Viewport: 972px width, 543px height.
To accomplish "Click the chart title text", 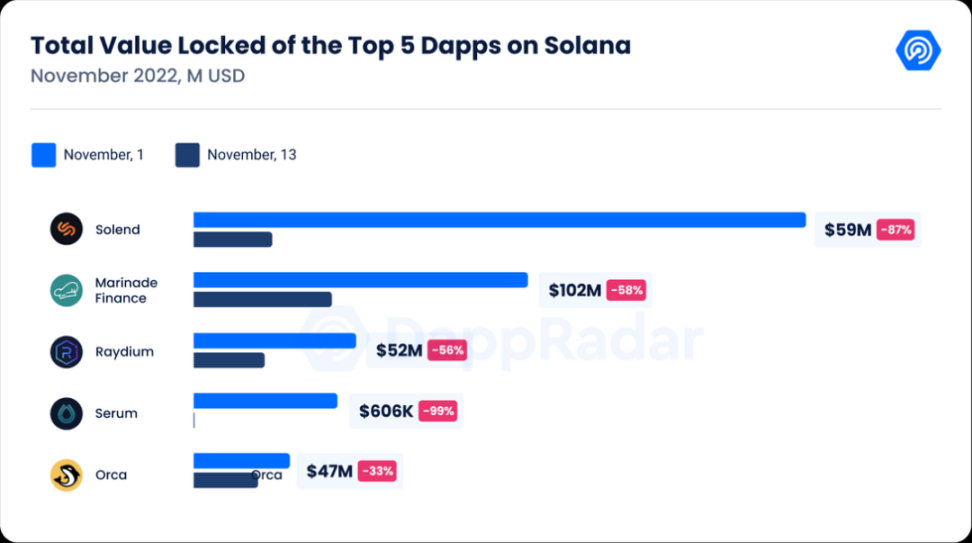I will [330, 46].
